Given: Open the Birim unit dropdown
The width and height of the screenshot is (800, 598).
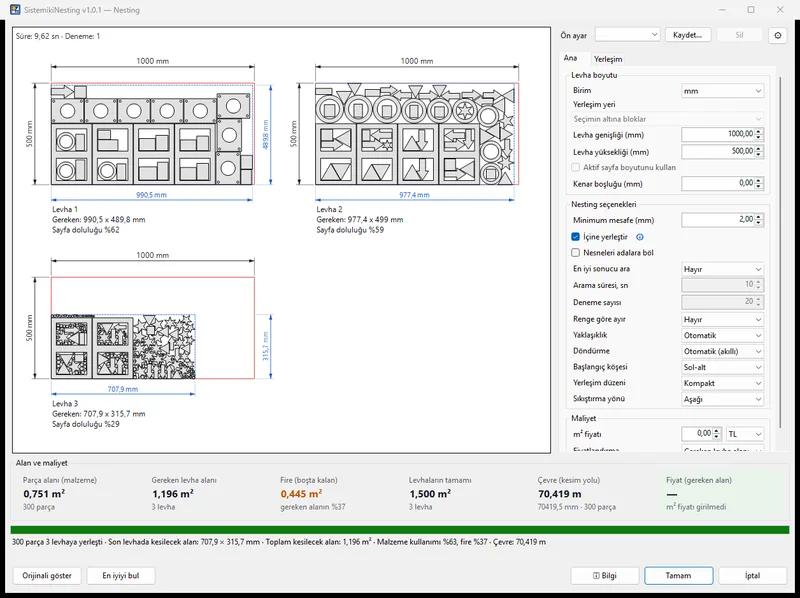Looking at the screenshot, I should coord(722,91).
